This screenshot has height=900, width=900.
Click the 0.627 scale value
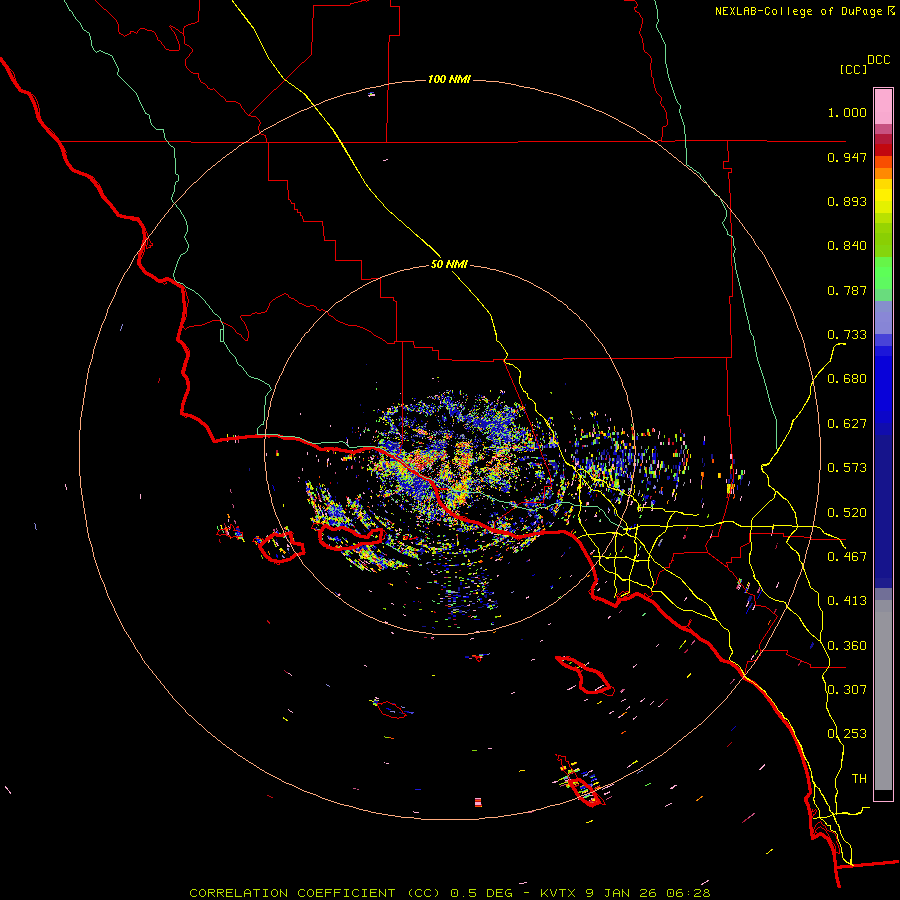[x=847, y=424]
